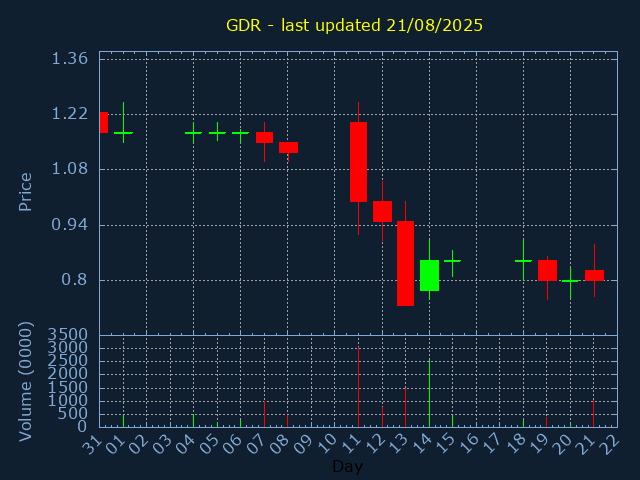This screenshot has width=640, height=480.
Task: Click the green volume bar for day 01
Action: coord(123,421)
